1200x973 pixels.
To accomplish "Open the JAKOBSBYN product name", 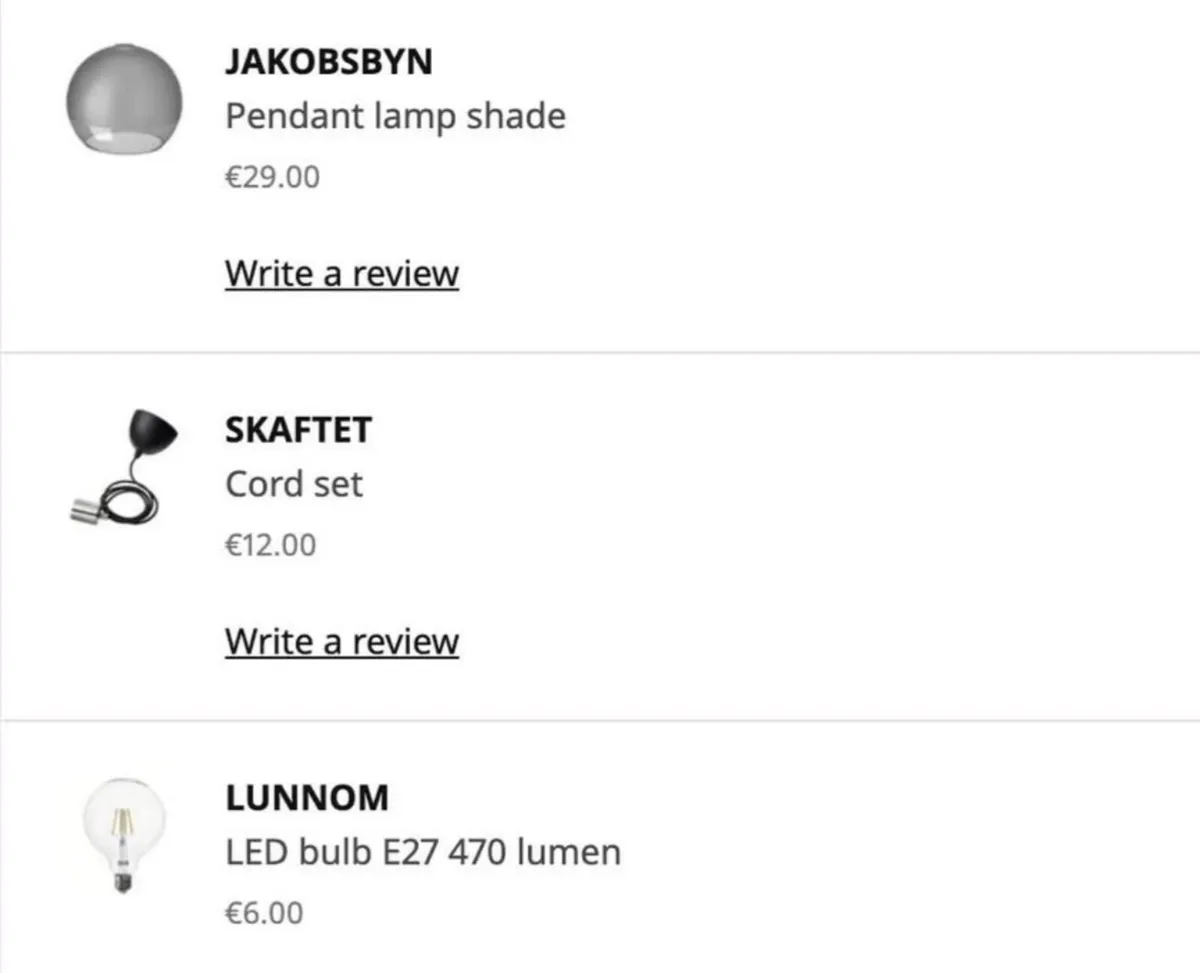I will point(330,62).
